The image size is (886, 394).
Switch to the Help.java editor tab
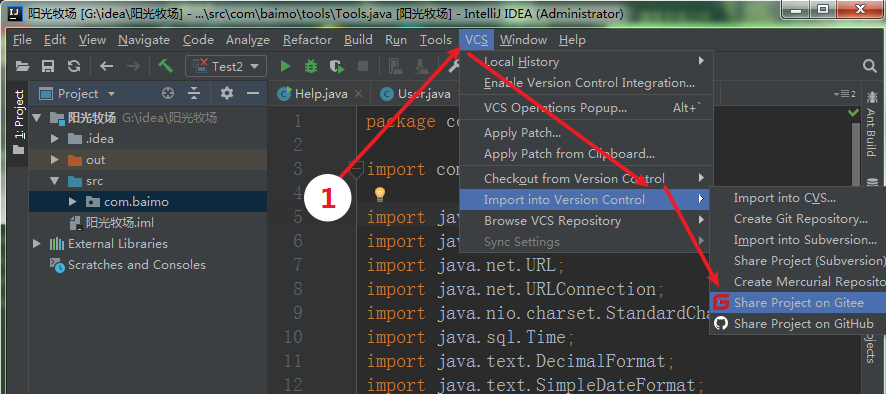320,94
